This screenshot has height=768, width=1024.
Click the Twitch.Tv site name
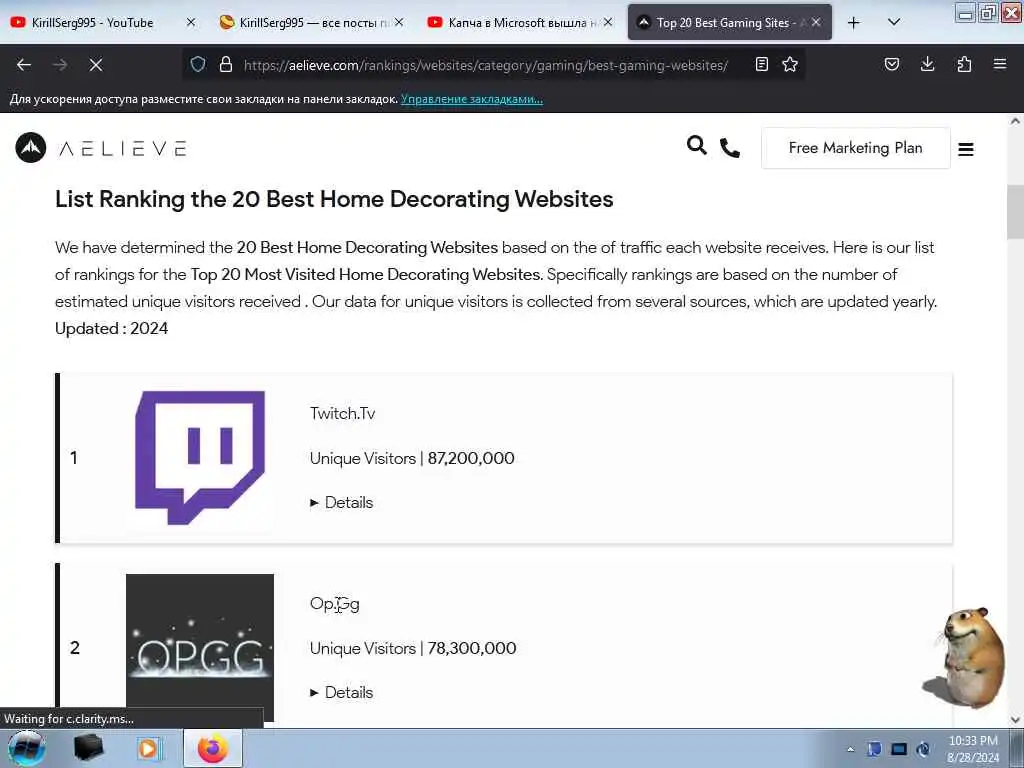tap(342, 413)
